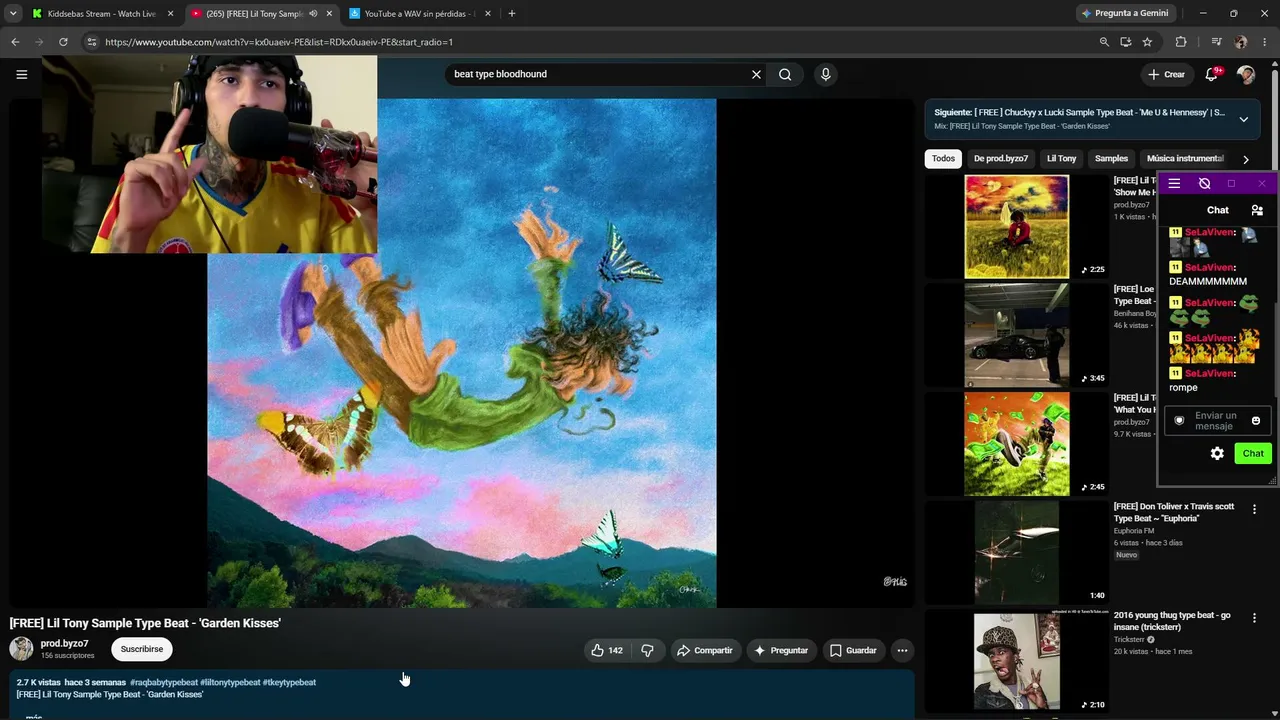Viewport: 1280px width, 720px height.
Task: Run the search with the magnifier button
Action: [785, 74]
